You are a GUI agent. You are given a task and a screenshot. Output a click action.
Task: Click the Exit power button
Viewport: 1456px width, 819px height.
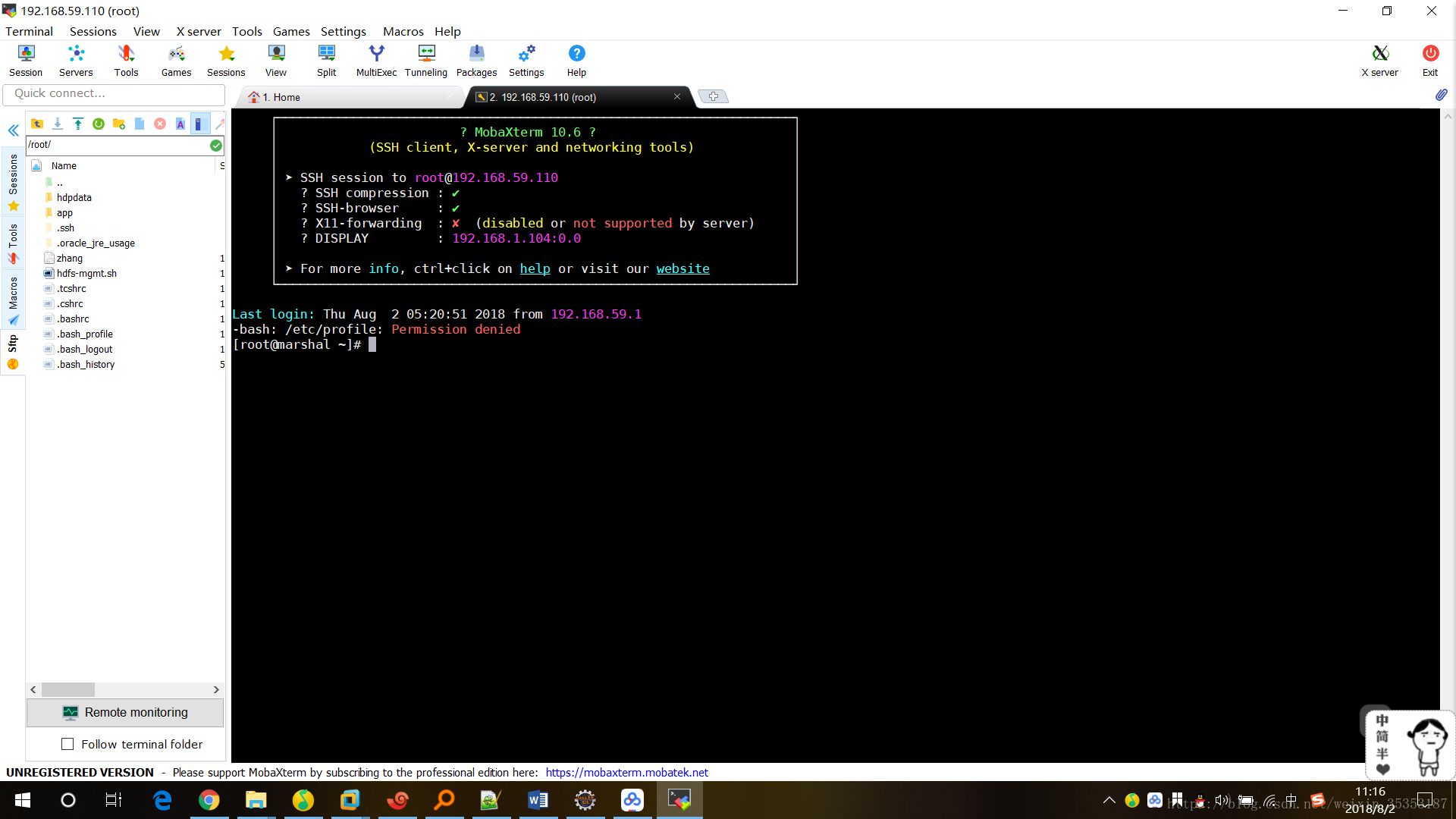[1430, 61]
